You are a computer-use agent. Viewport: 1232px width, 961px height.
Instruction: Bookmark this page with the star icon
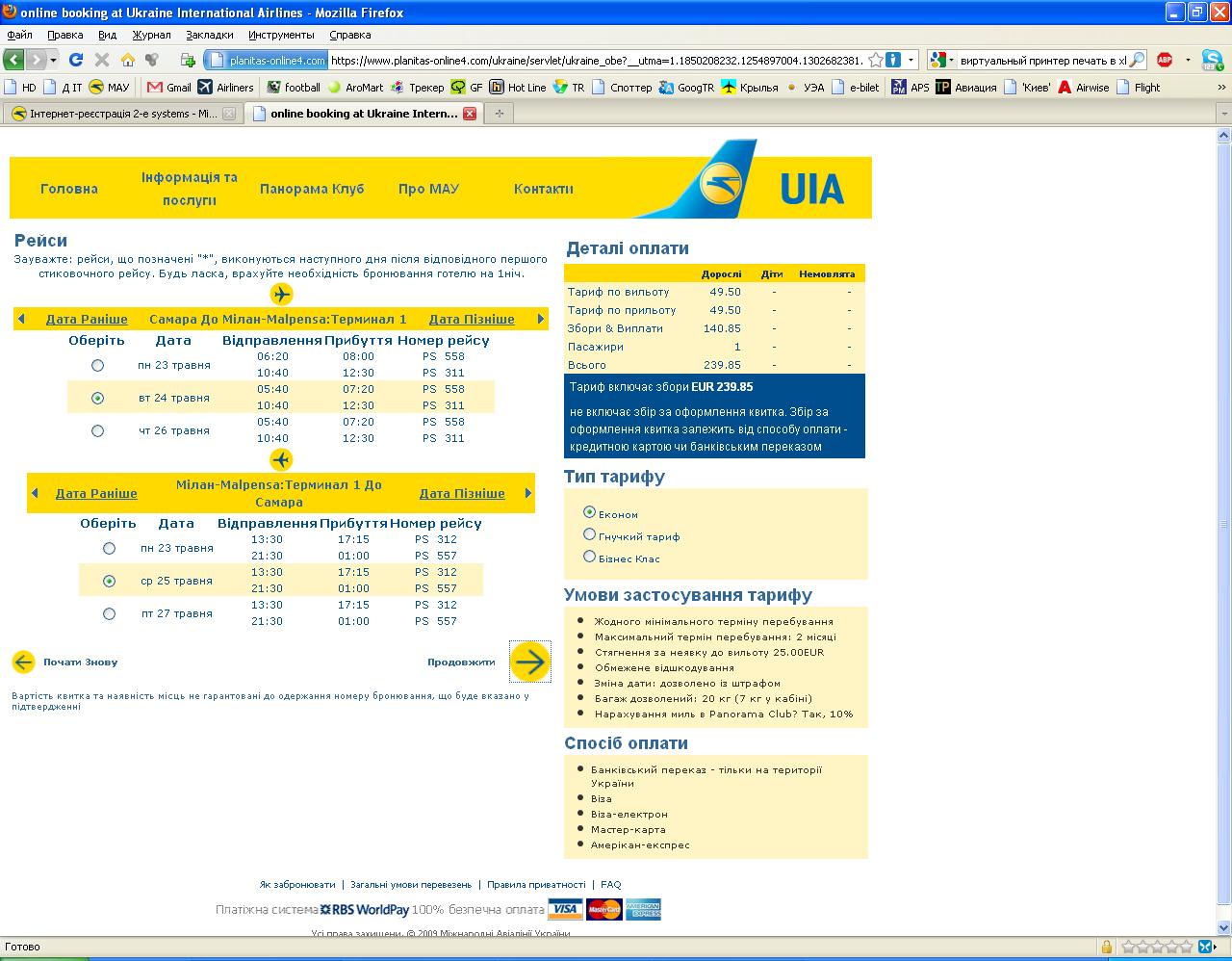(x=875, y=60)
